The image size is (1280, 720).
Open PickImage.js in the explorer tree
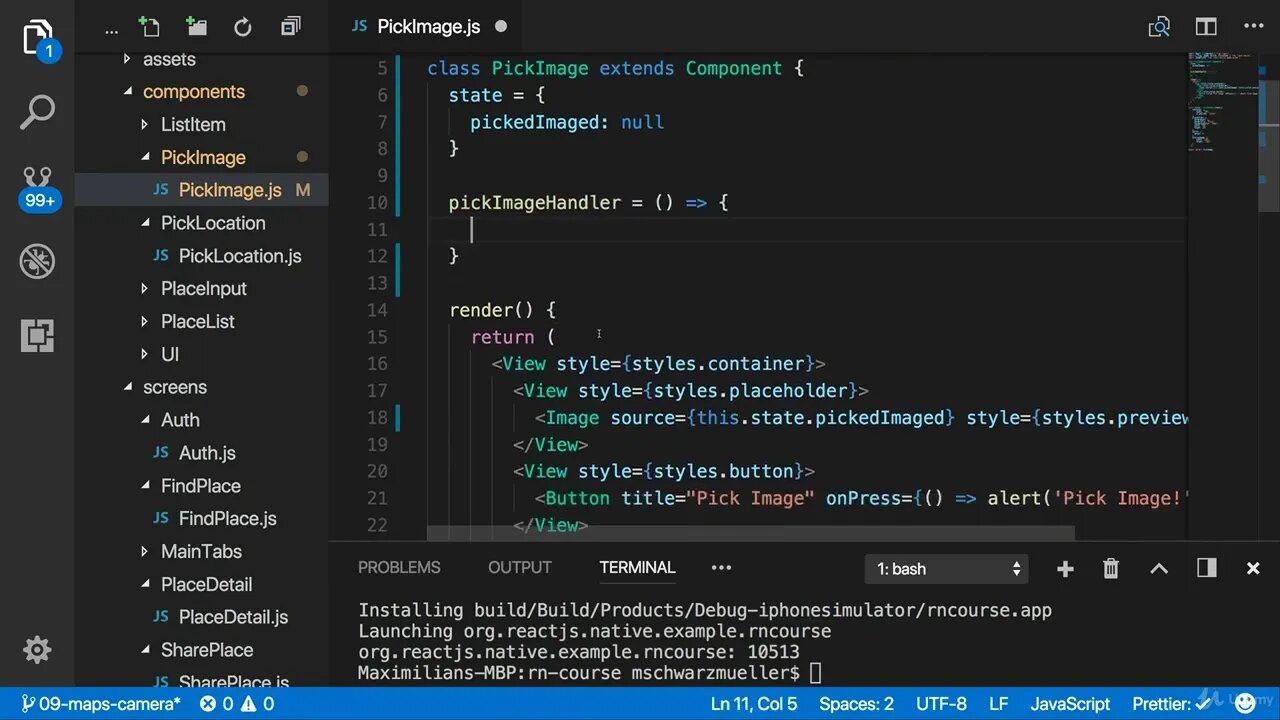pyautogui.click(x=230, y=190)
